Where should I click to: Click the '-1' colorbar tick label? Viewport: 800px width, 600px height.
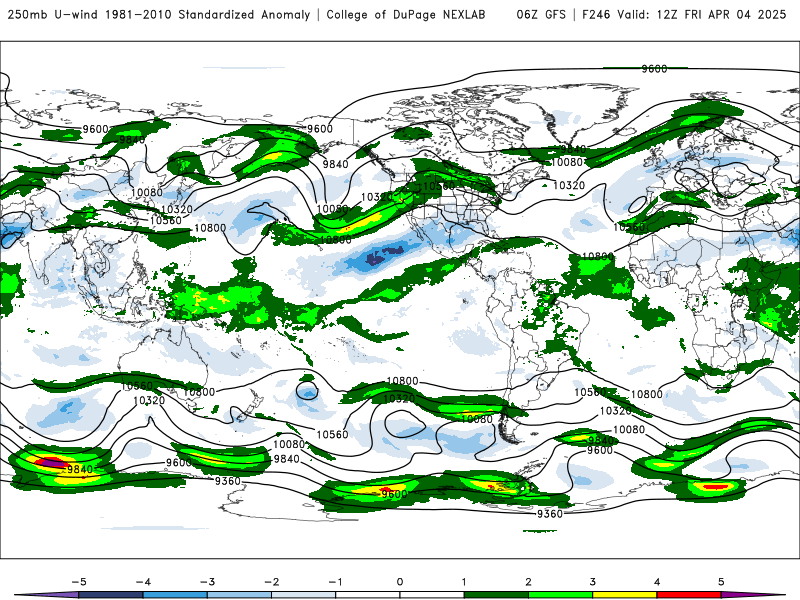click(336, 582)
